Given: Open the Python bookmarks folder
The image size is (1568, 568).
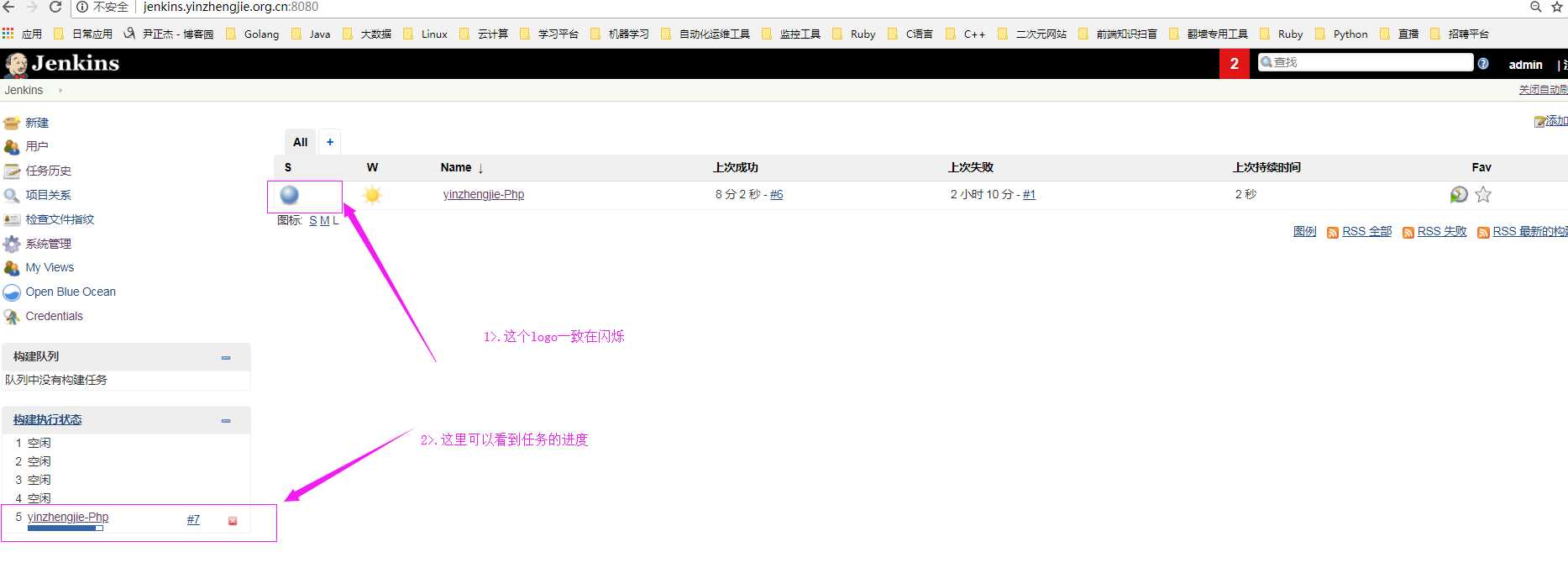Looking at the screenshot, I should point(1341,34).
